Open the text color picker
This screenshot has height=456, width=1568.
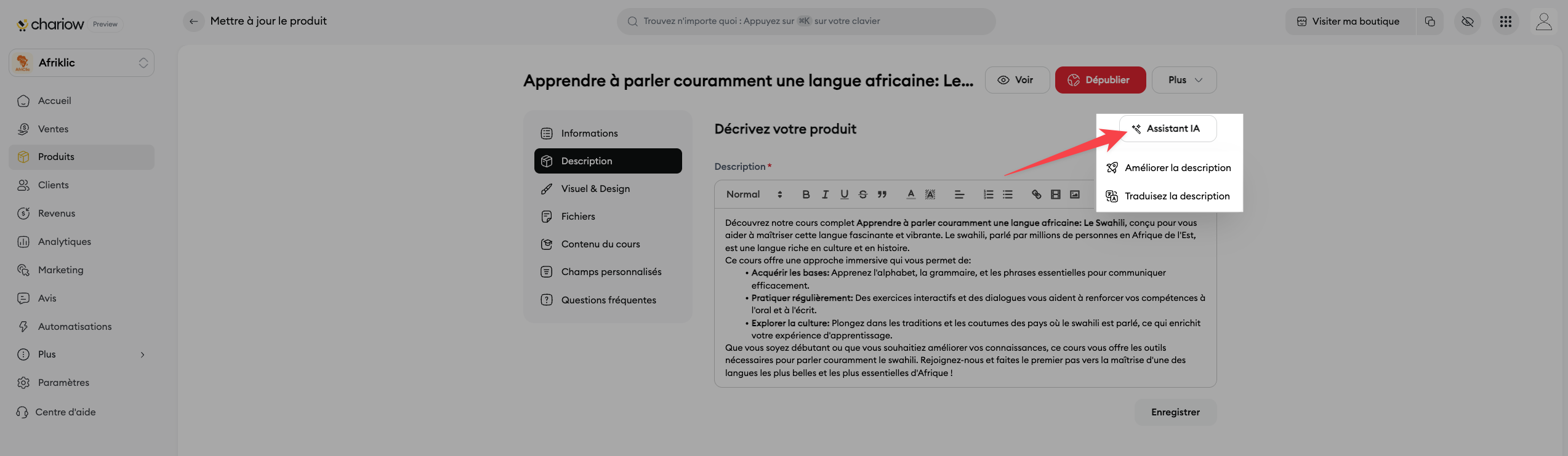[x=911, y=194]
